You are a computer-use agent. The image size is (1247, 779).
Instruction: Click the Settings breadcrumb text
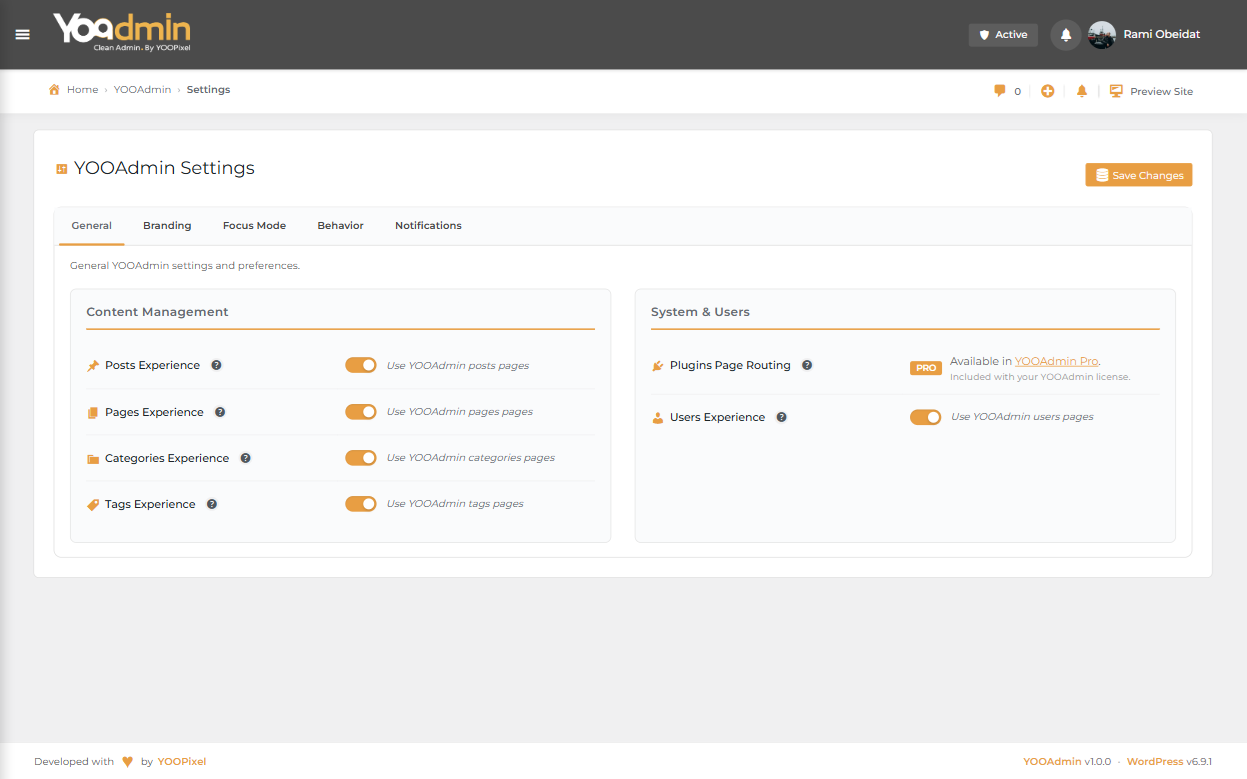tap(208, 90)
